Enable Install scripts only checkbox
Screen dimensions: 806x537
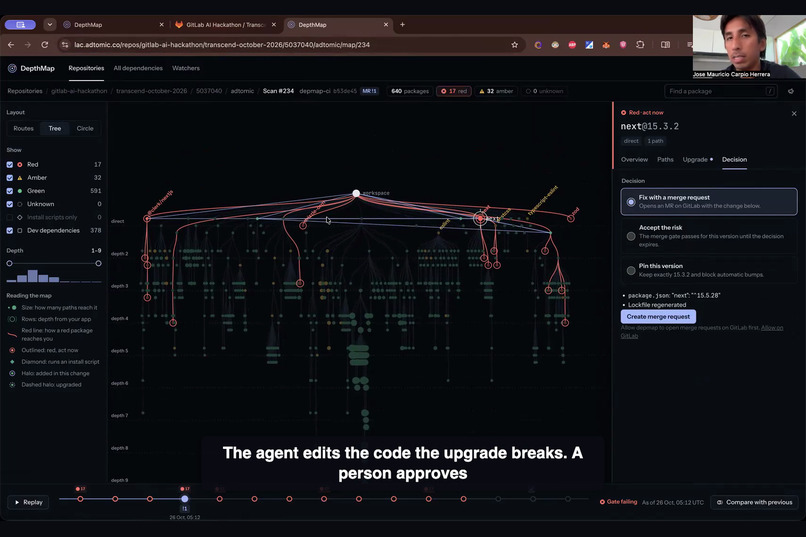coord(10,217)
